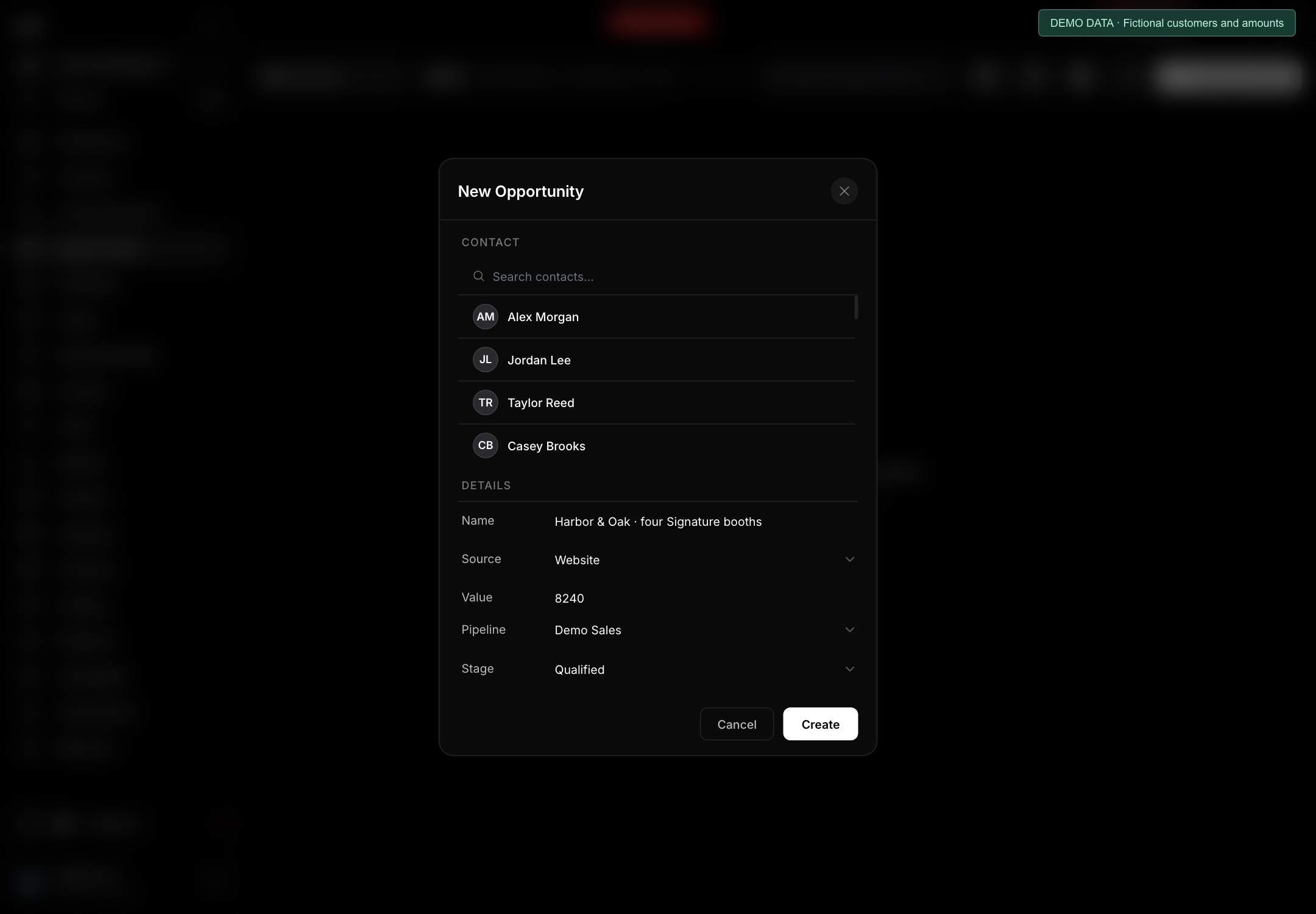This screenshot has width=1316, height=914.
Task: Close the New Opportunity dialog
Action: (844, 191)
